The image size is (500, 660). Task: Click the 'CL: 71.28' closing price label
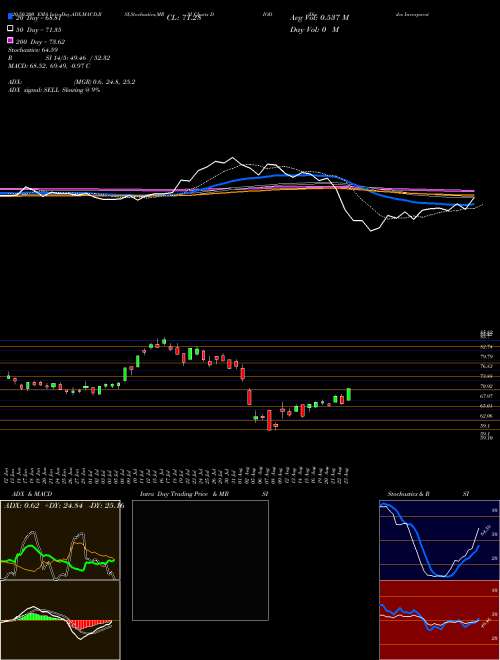(x=184, y=18)
